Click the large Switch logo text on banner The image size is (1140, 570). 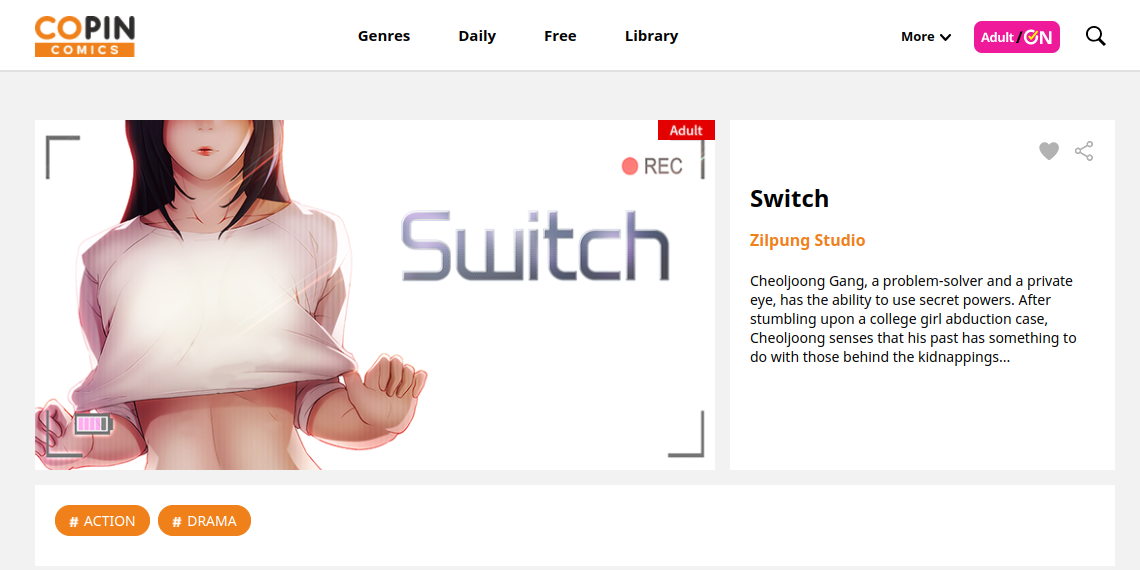point(535,244)
